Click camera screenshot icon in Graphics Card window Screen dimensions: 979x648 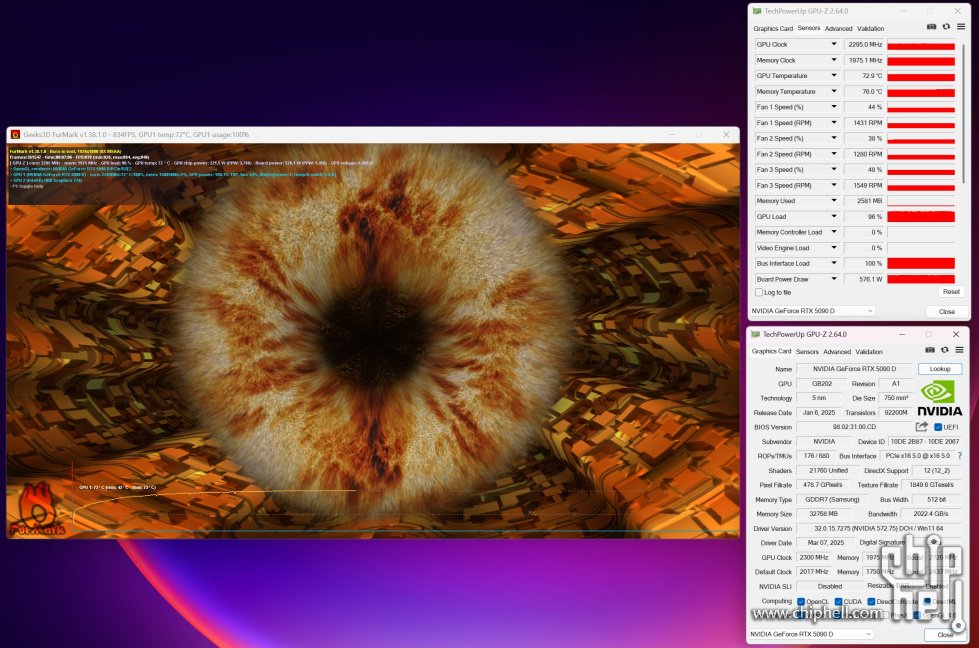pos(930,350)
